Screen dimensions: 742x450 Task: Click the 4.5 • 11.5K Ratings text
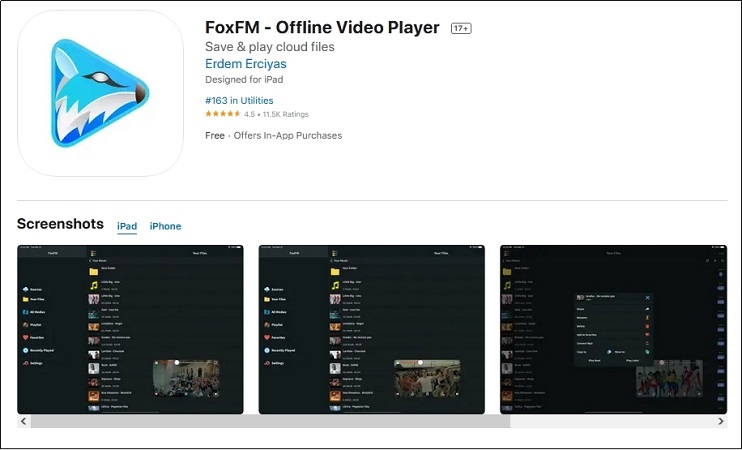click(276, 114)
